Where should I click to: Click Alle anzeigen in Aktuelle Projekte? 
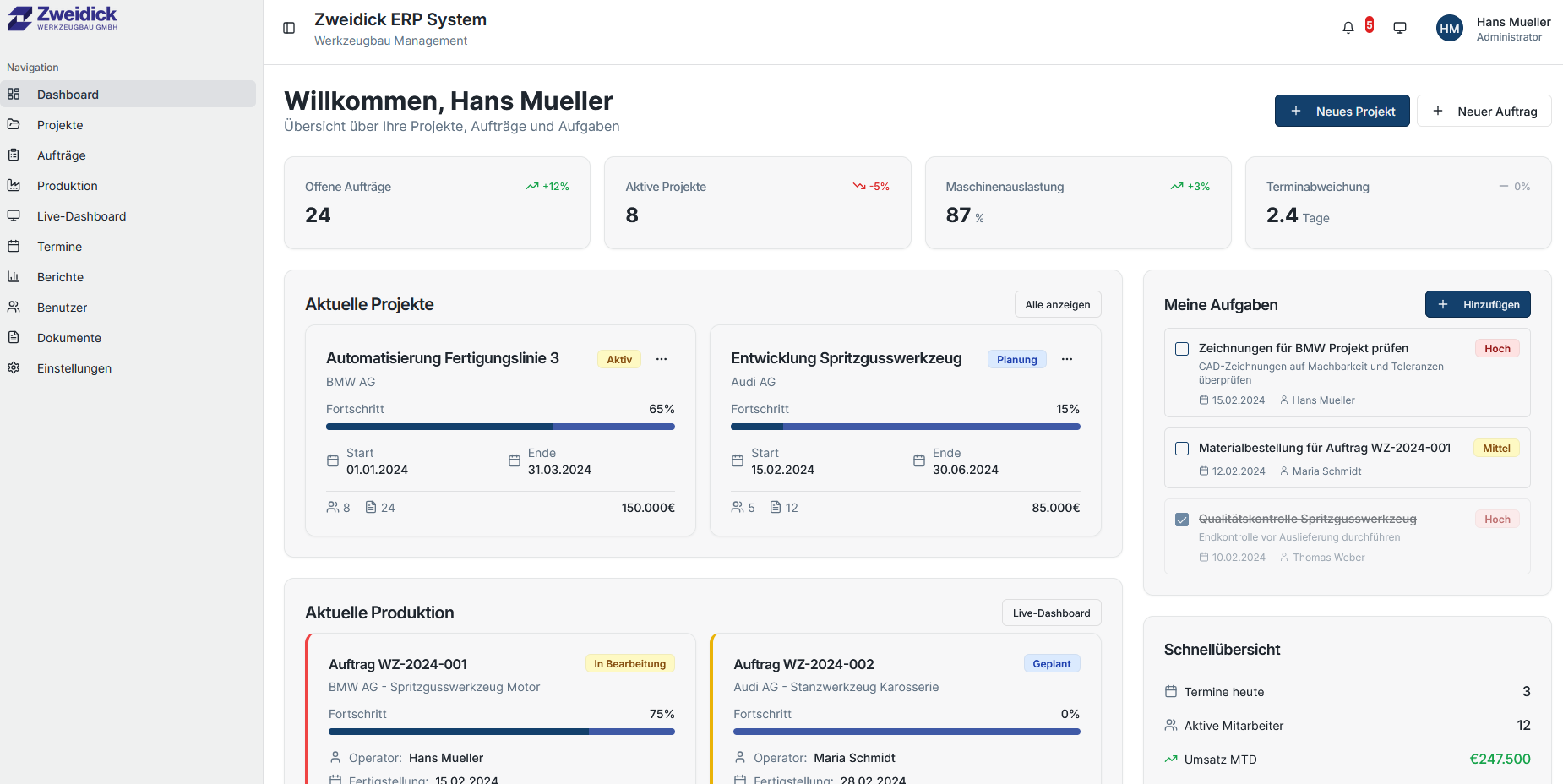[1057, 305]
